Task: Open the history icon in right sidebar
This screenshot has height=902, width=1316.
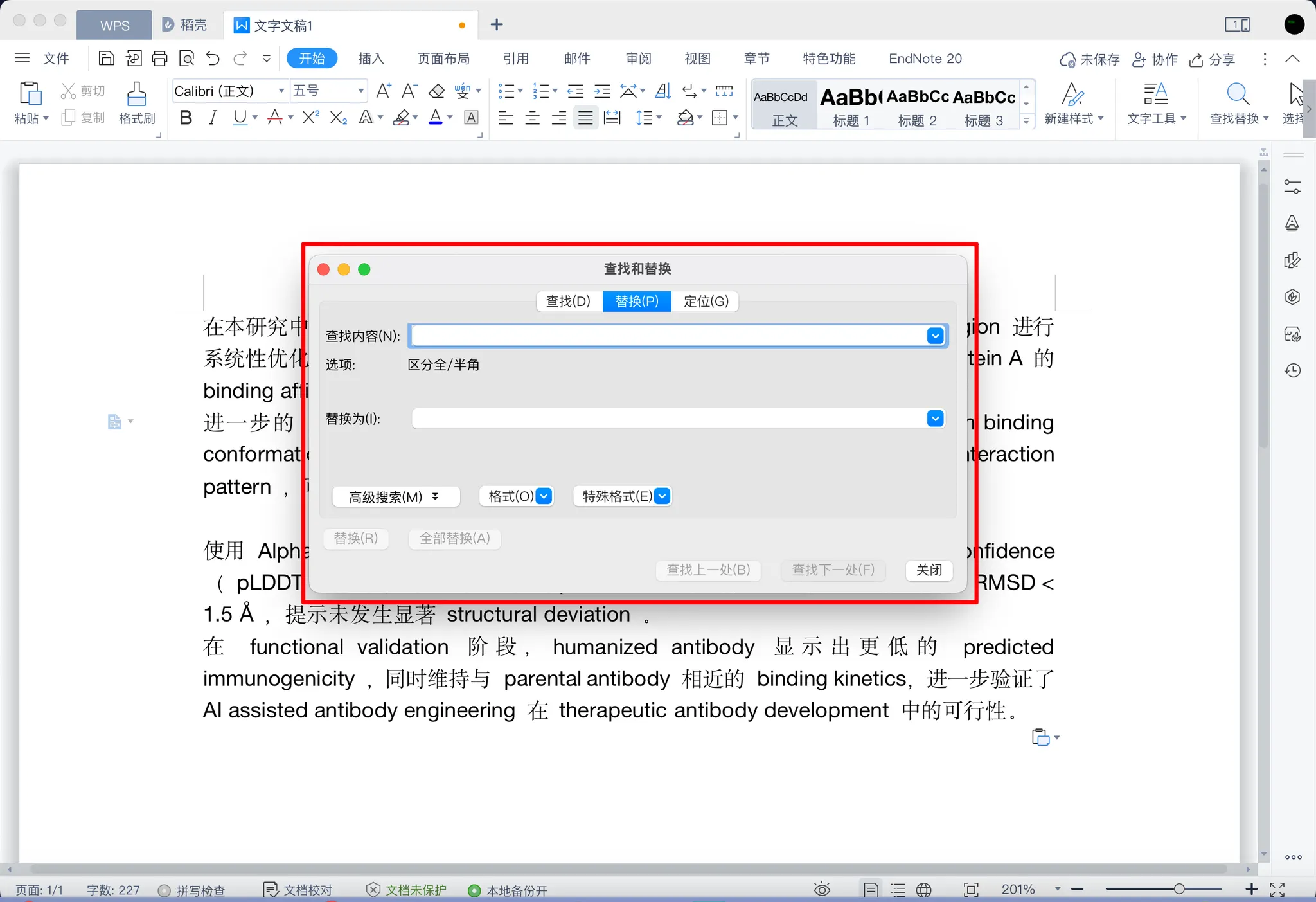Action: (1292, 370)
